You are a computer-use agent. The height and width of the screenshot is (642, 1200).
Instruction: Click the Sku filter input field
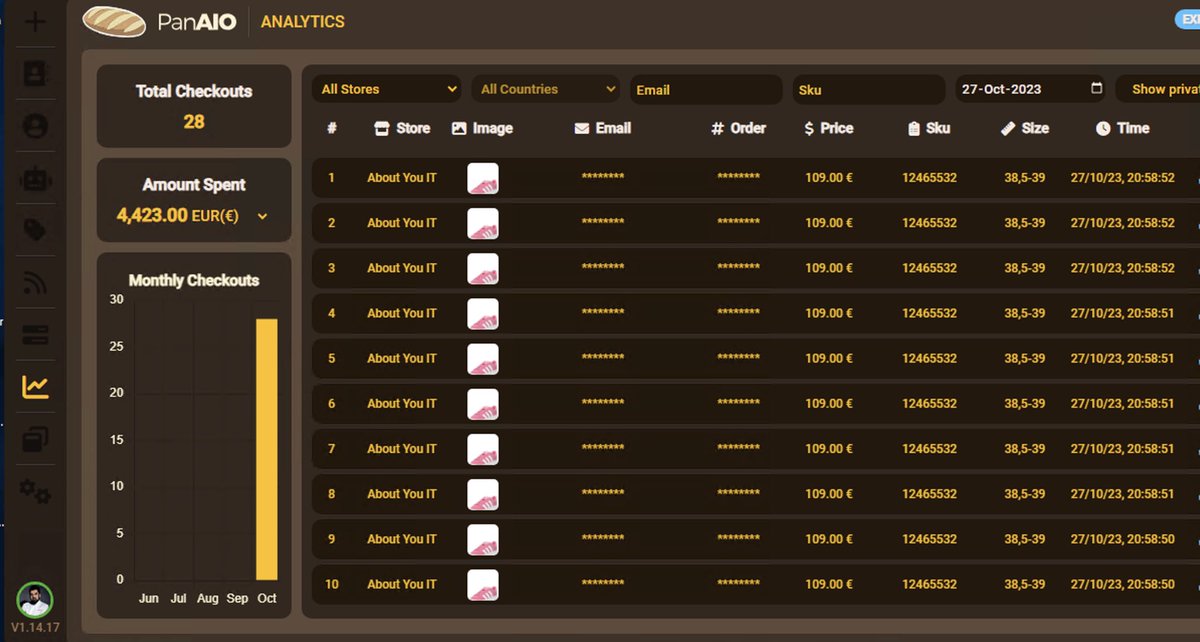[x=868, y=89]
